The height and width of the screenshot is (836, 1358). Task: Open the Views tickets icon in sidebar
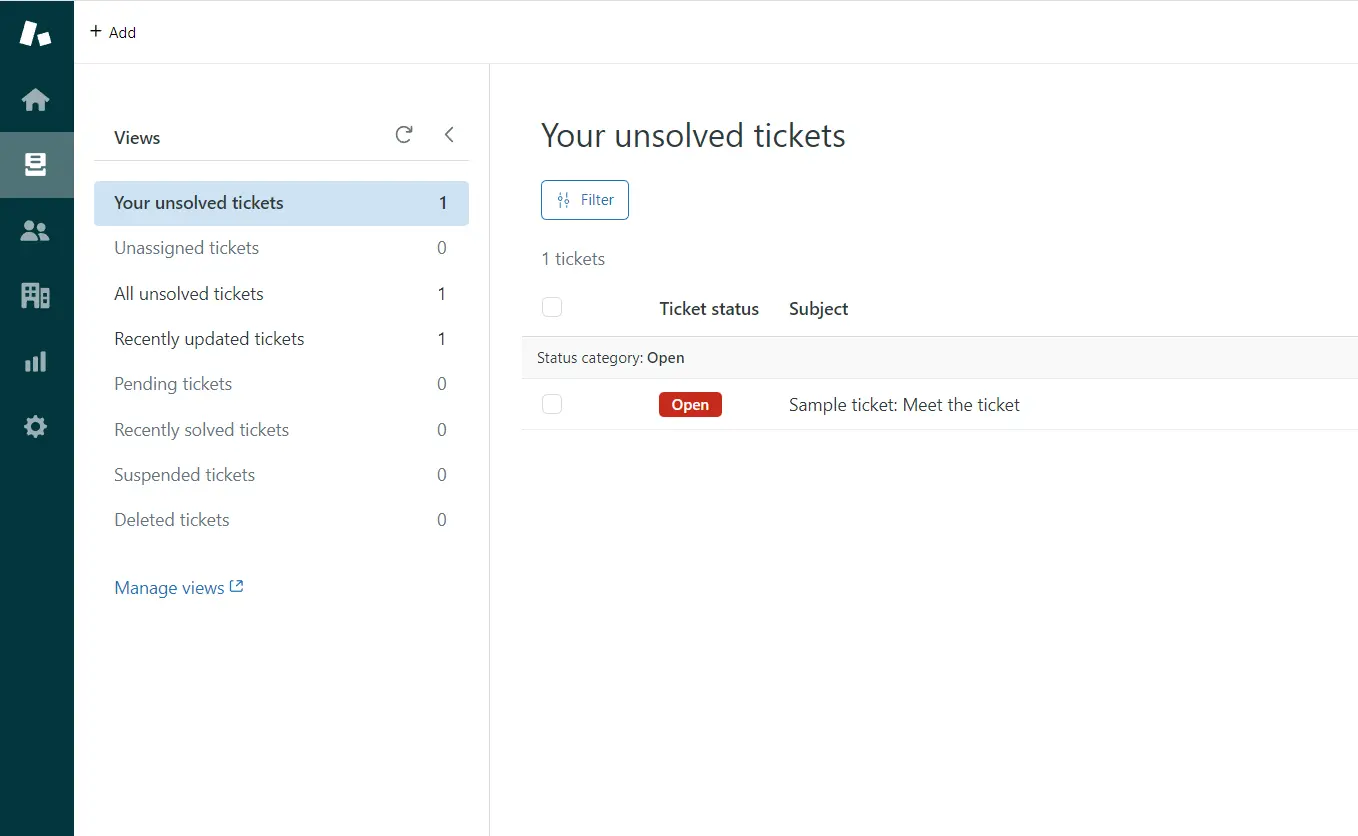pyautogui.click(x=35, y=165)
